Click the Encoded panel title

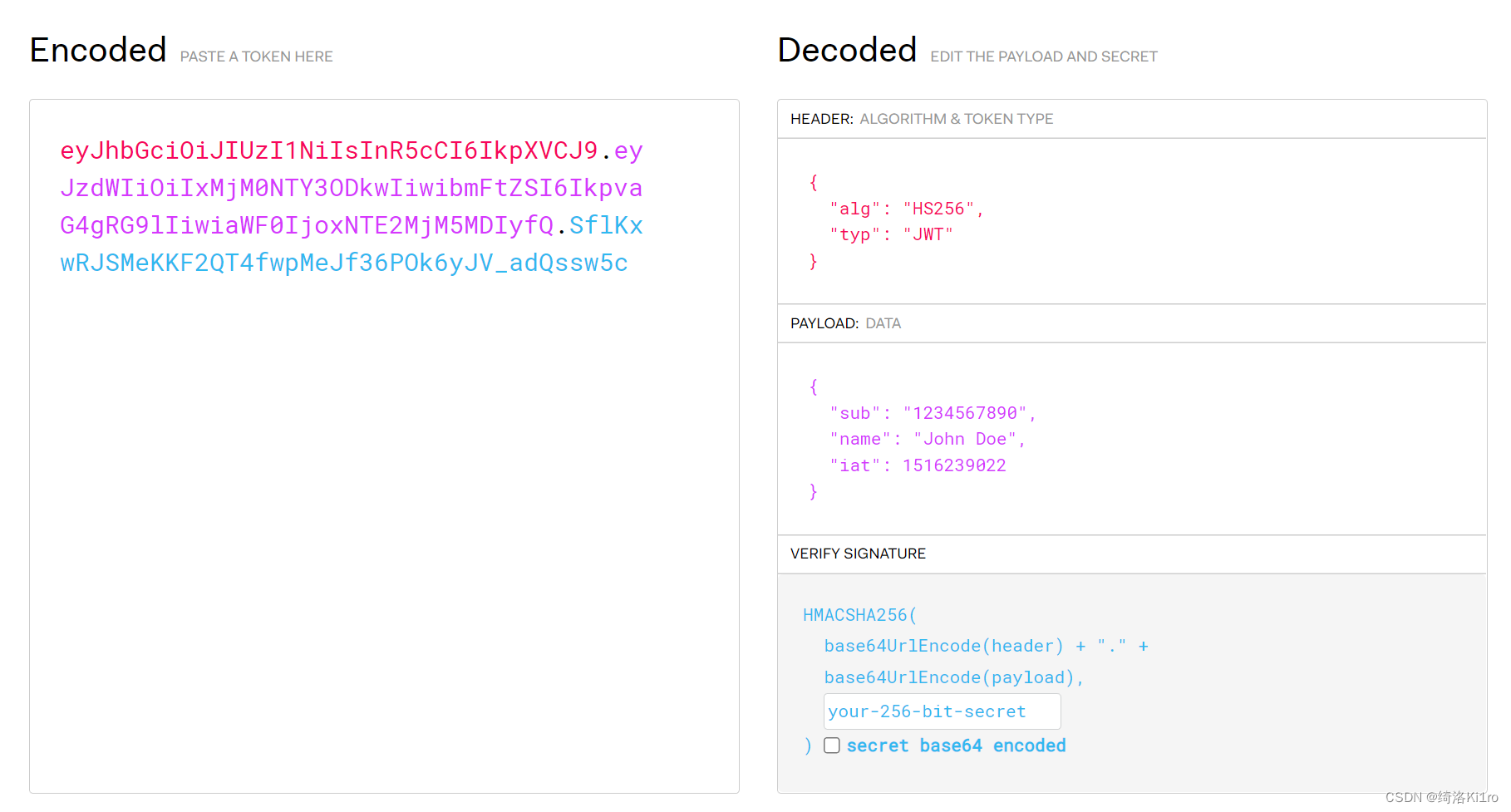[97, 50]
